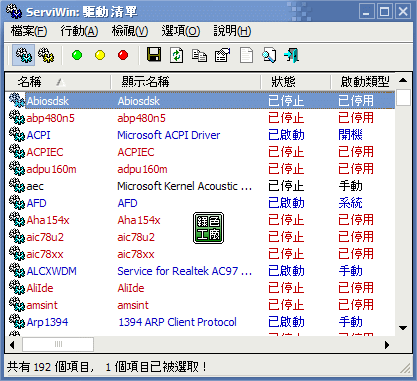Refresh the list with the green arrows icon
This screenshot has height=381, width=417.
(x=177, y=55)
